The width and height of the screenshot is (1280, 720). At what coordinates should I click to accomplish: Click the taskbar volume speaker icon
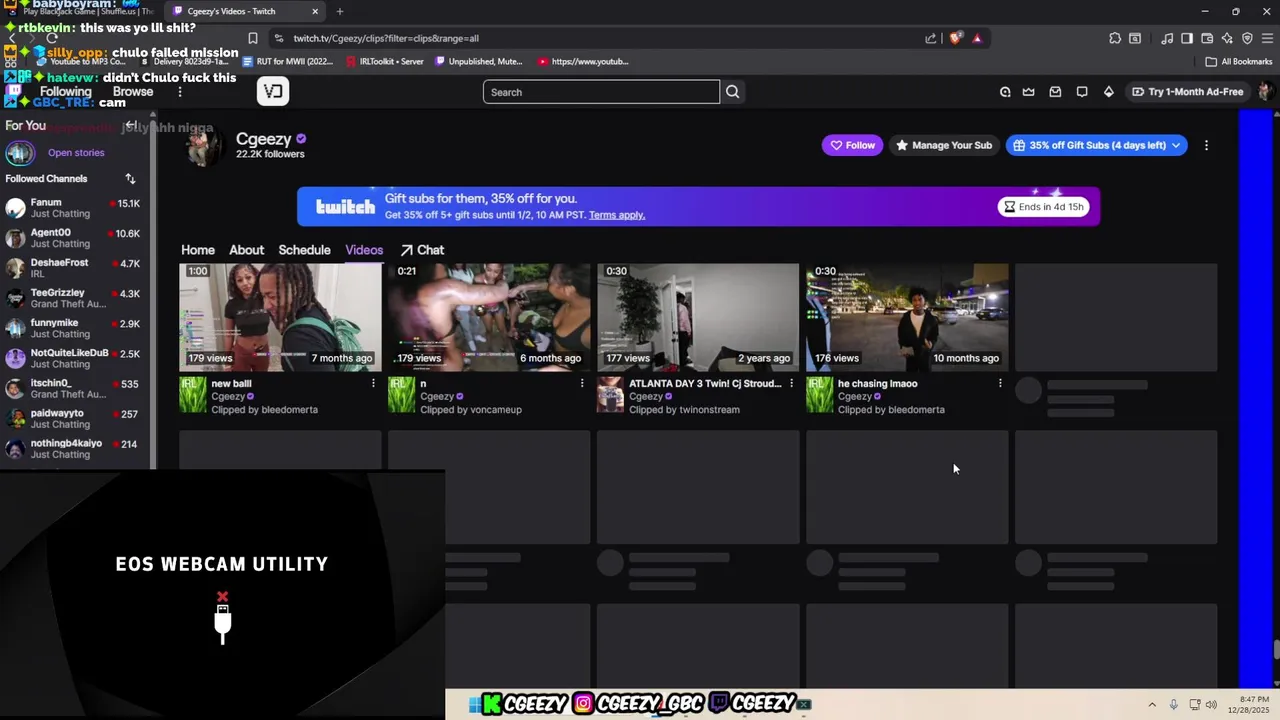point(1211,704)
